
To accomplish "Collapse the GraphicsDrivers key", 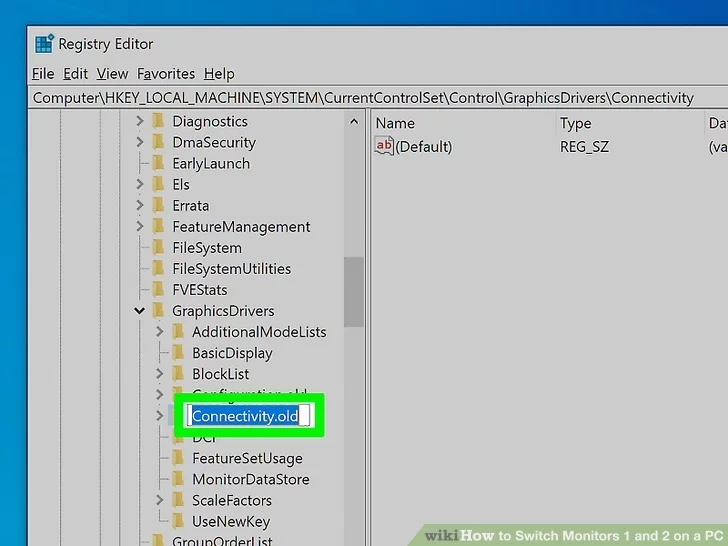I will [x=140, y=311].
